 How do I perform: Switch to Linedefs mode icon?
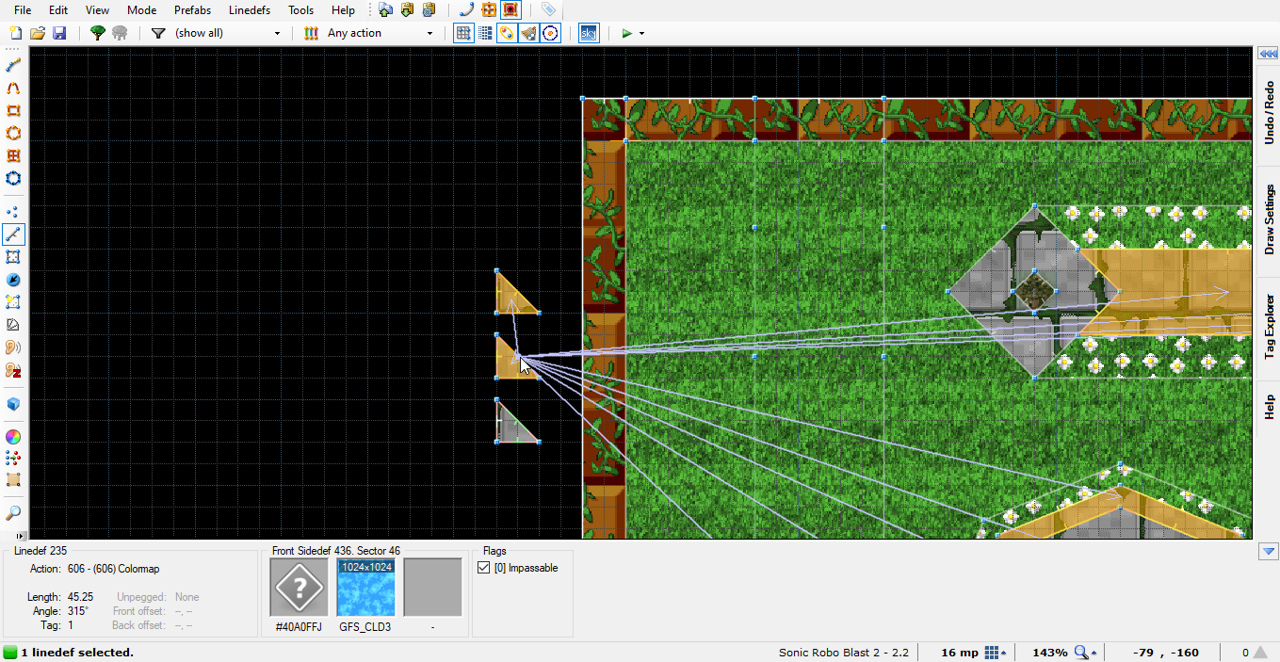tap(14, 235)
